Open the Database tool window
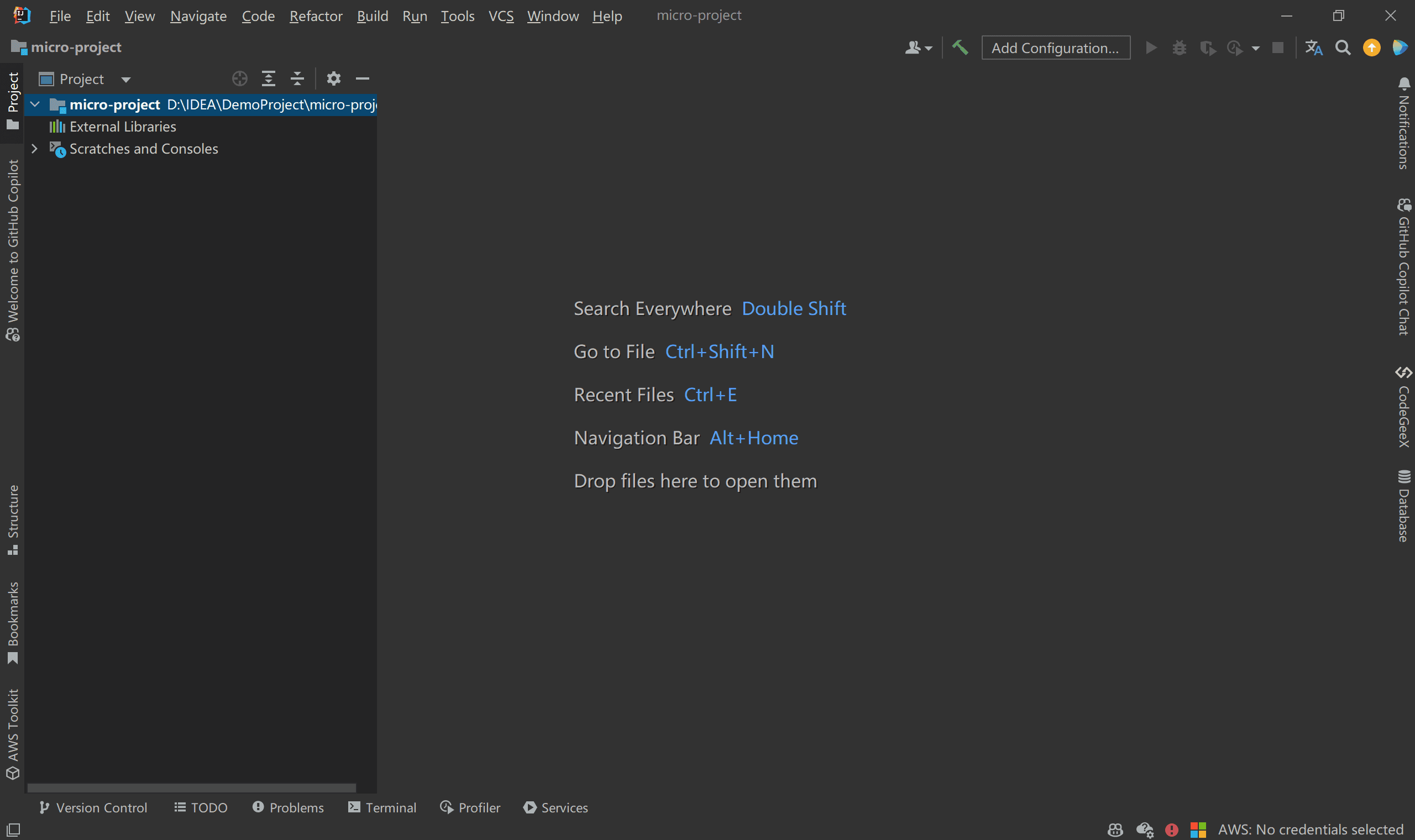This screenshot has width=1415, height=840. (x=1404, y=506)
